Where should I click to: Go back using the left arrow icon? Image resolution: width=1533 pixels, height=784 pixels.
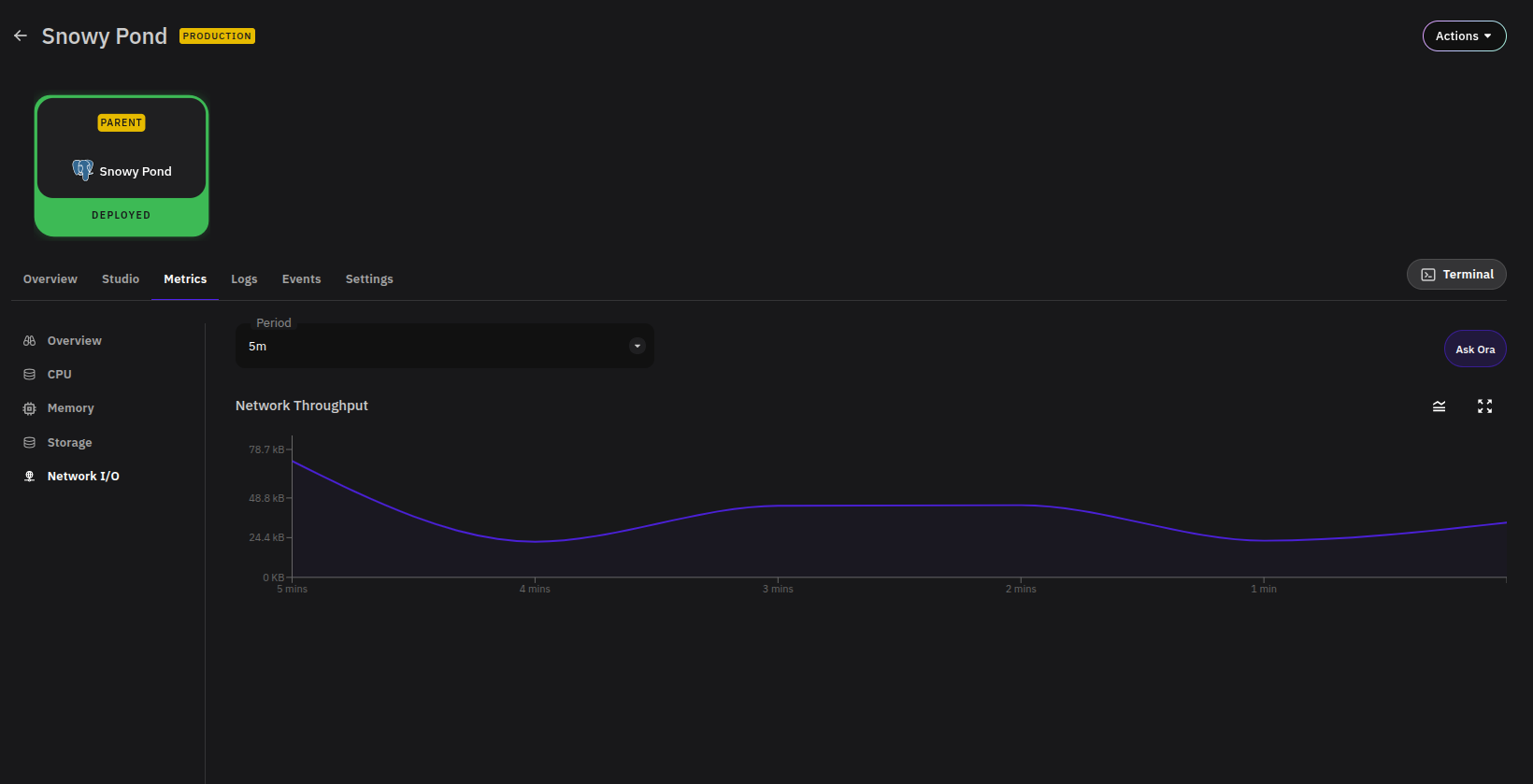coord(21,36)
